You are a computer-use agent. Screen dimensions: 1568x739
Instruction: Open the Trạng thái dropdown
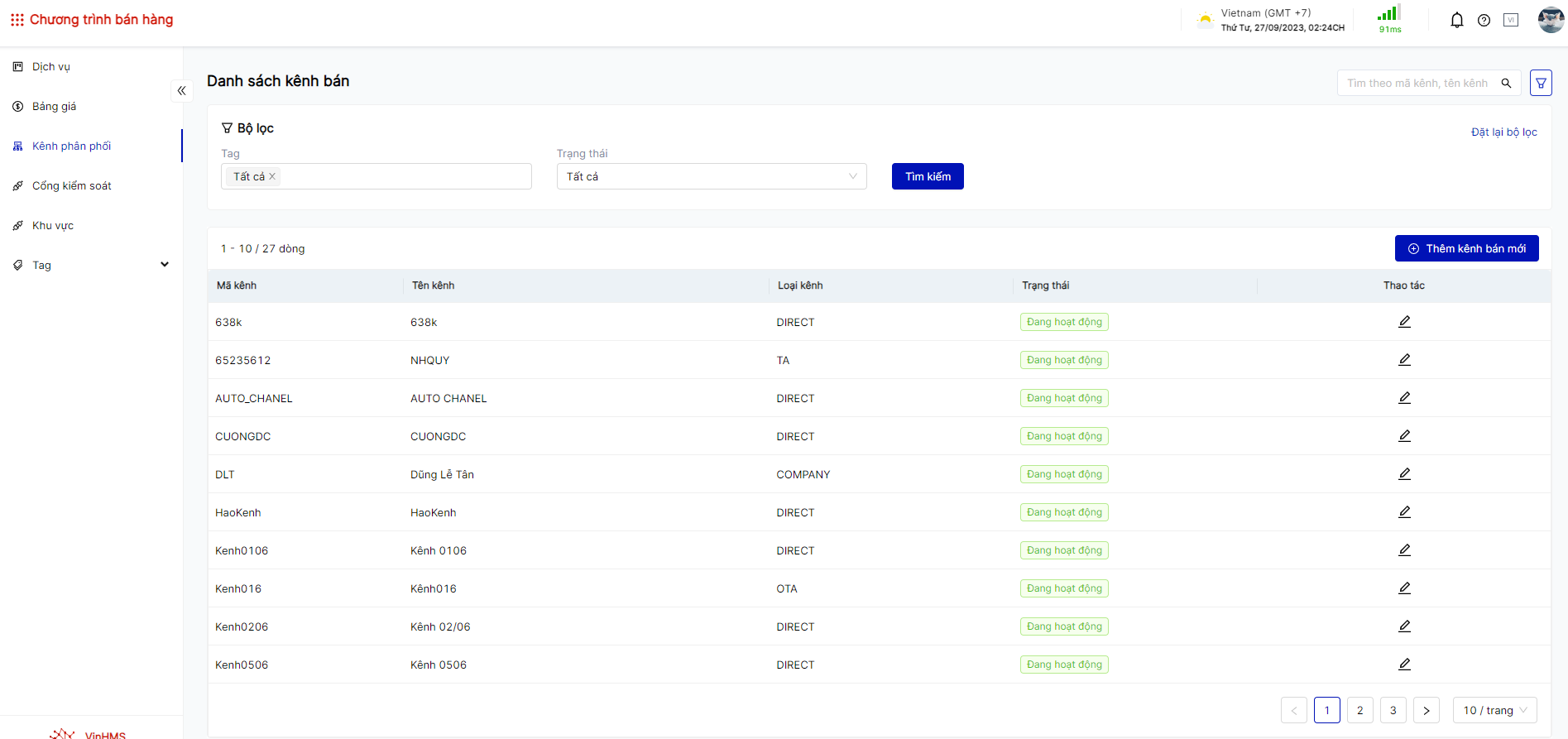(711, 176)
